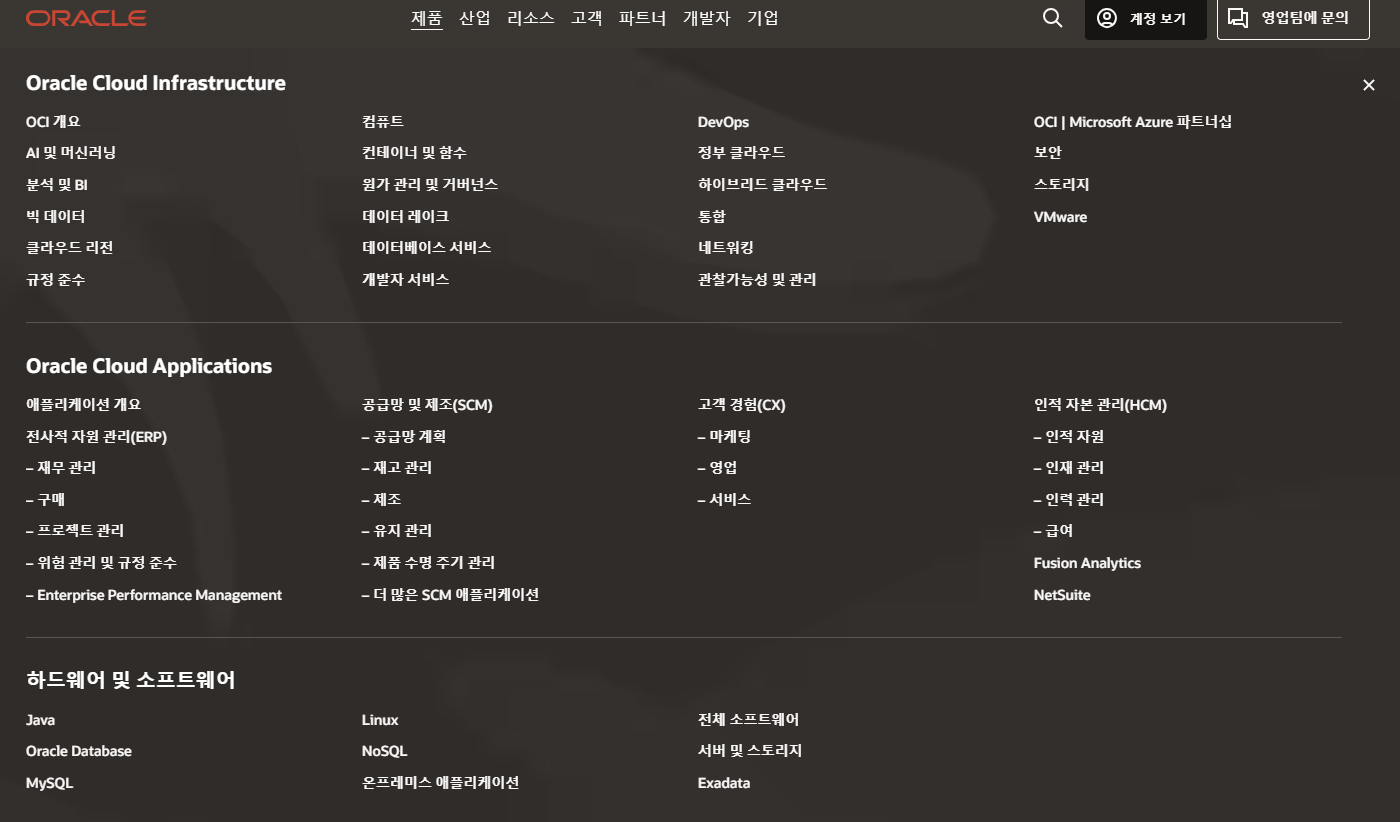Screen dimensions: 1400x822
Task: Open 네트워킹 link
Action: pos(726,248)
